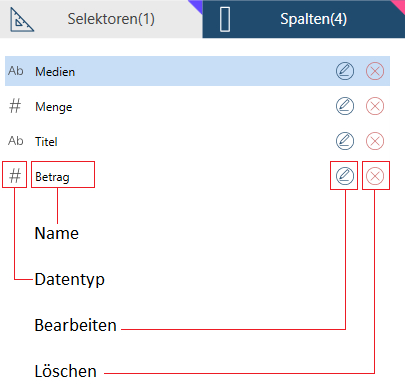Select the Medien column row
405x382 pixels.
197,71
